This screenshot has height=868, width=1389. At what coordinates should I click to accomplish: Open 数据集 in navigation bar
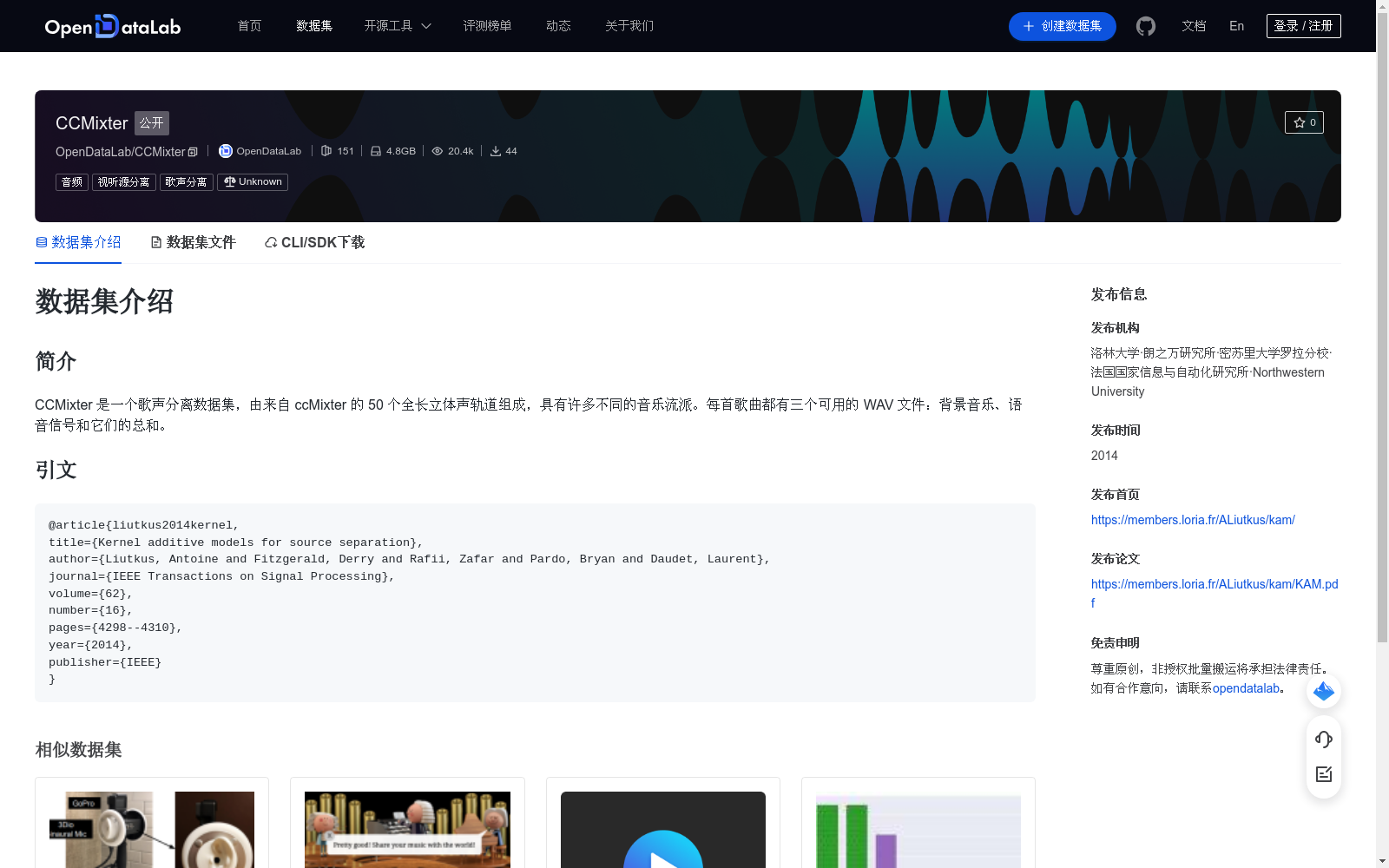(314, 26)
